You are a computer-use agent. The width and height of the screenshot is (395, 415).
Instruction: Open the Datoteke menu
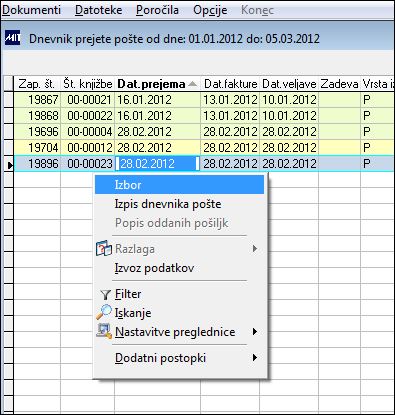pyautogui.click(x=99, y=10)
